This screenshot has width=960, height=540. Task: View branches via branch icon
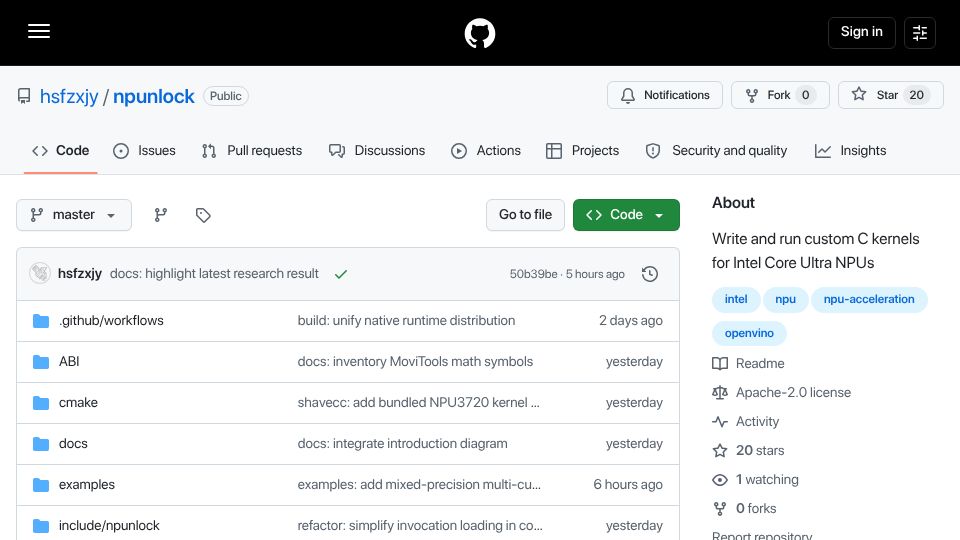(x=160, y=215)
